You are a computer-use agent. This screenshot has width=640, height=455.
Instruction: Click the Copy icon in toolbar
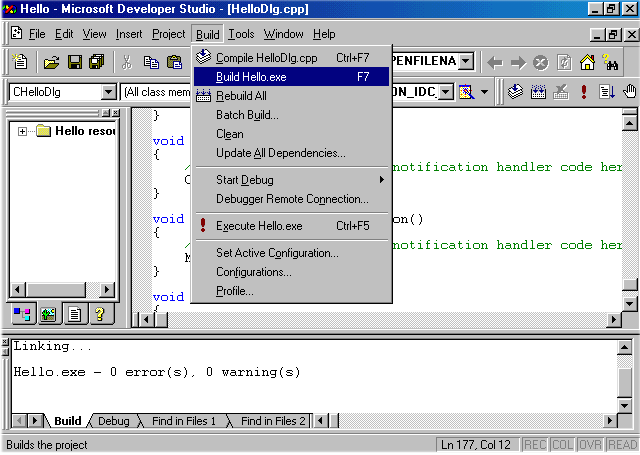click(151, 62)
